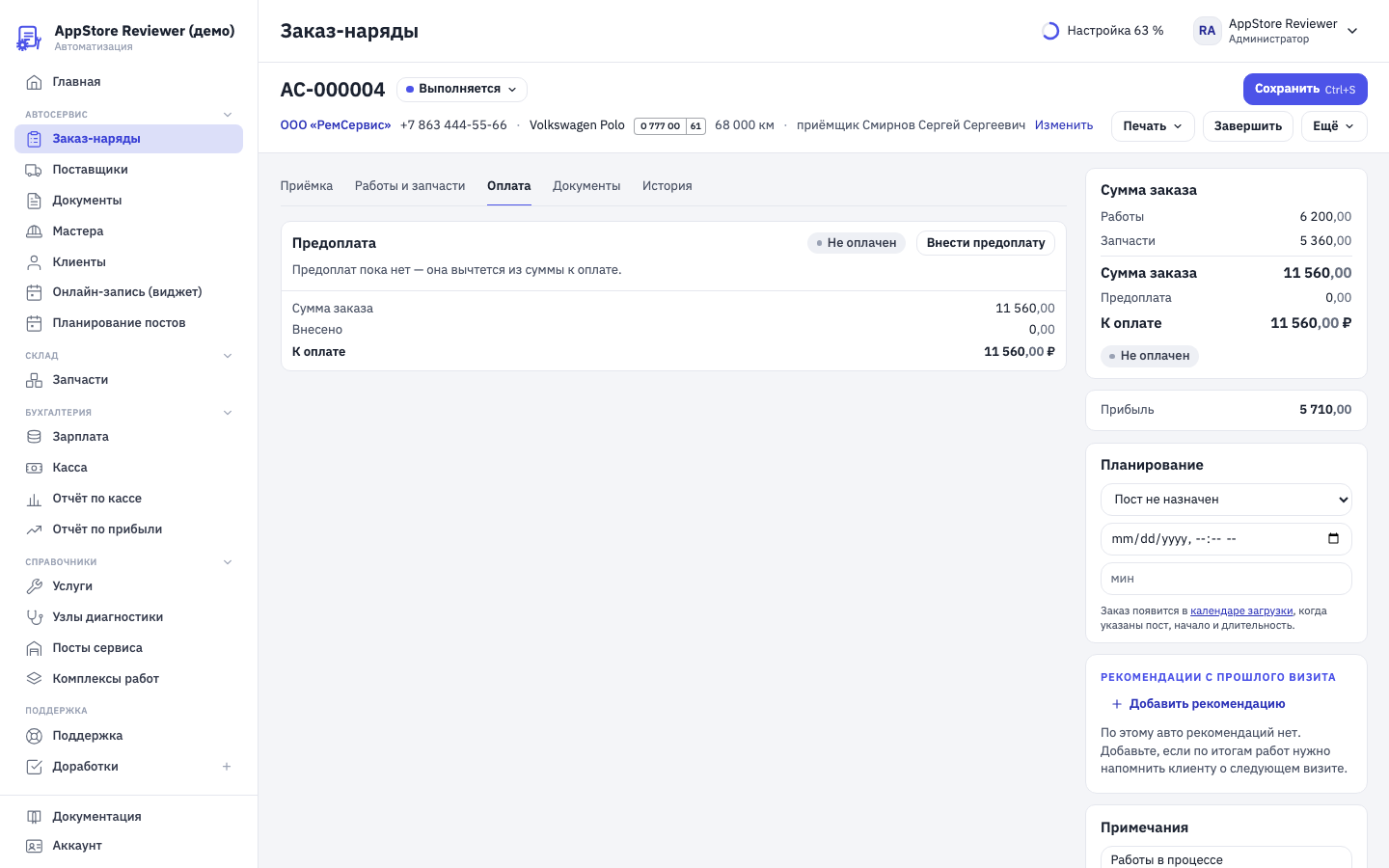Click the Аккаунт card icon
Screen dimensions: 1389x868
click(34, 846)
